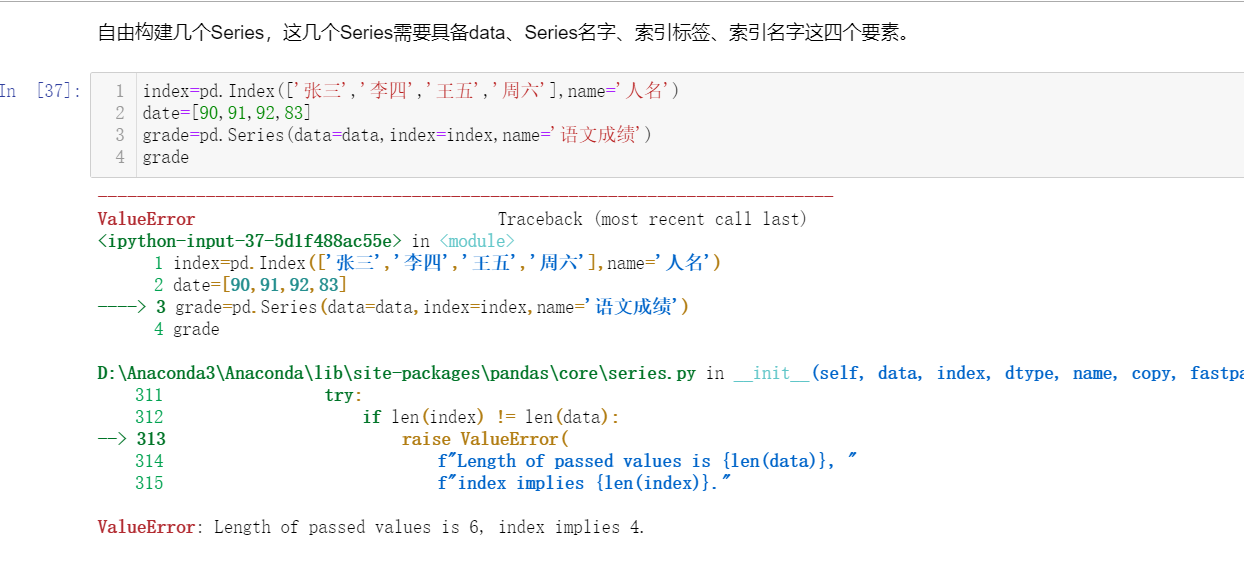Click the series.py file path in traceback

396,373
